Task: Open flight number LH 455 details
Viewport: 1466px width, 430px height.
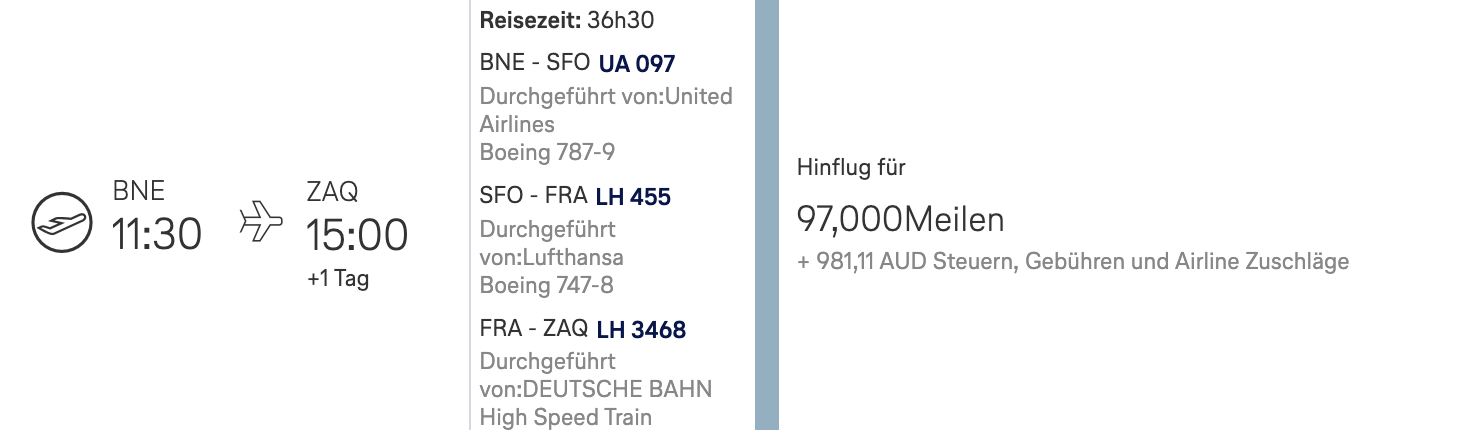Action: click(x=633, y=196)
